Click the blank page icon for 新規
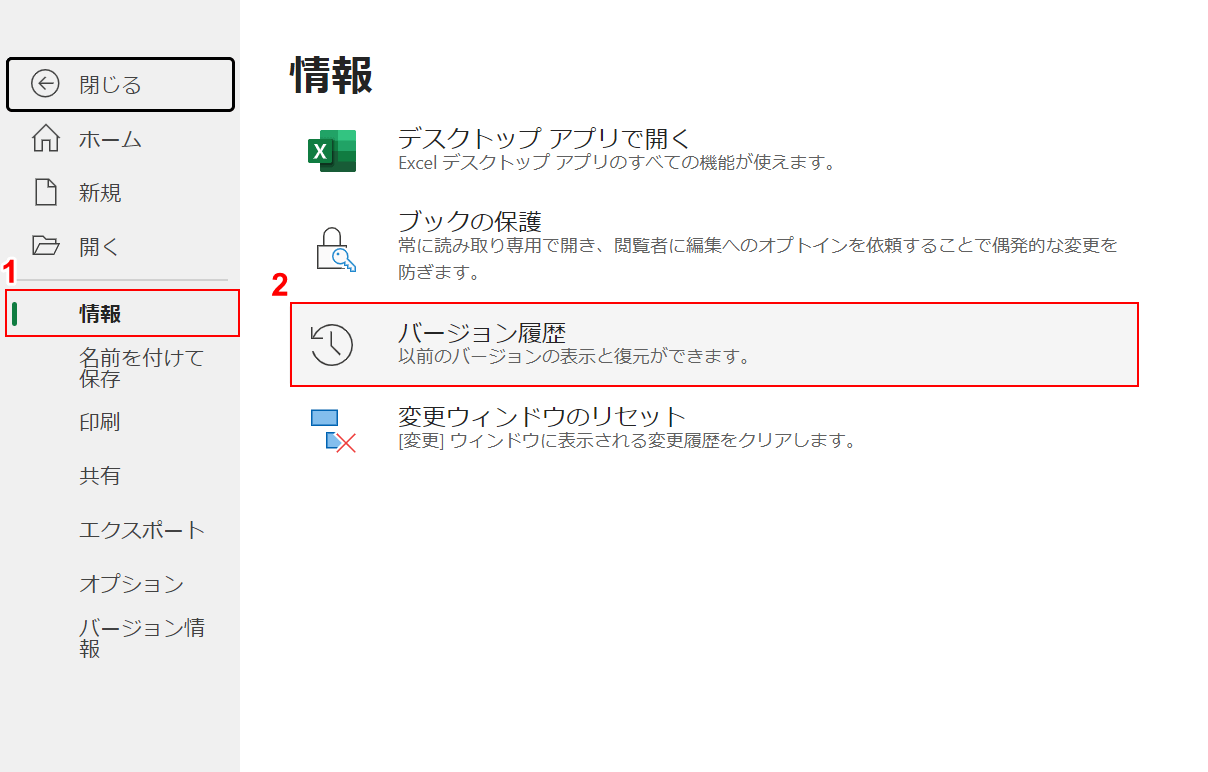The image size is (1208, 772). coord(46,192)
